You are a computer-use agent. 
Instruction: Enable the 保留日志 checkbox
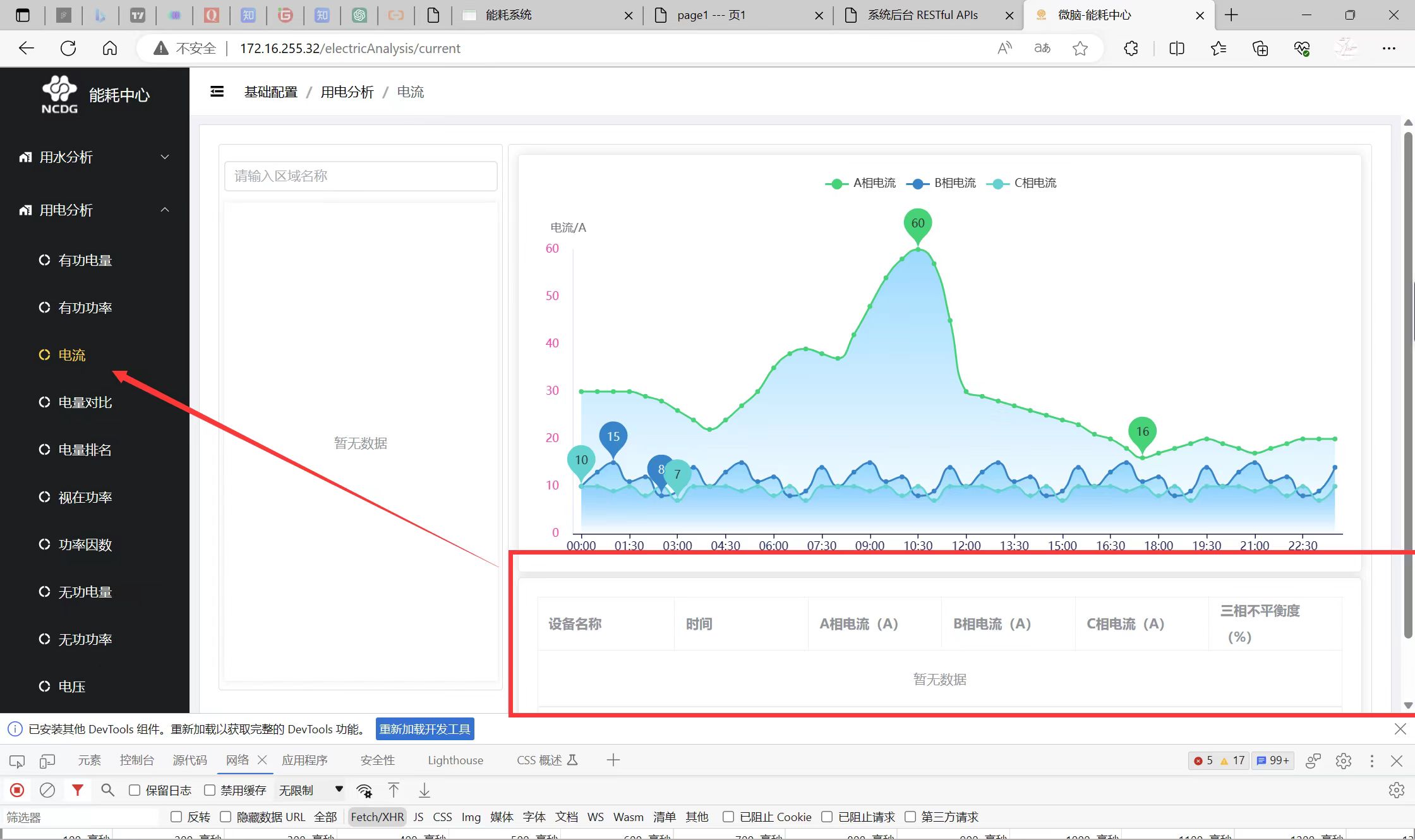(x=135, y=790)
